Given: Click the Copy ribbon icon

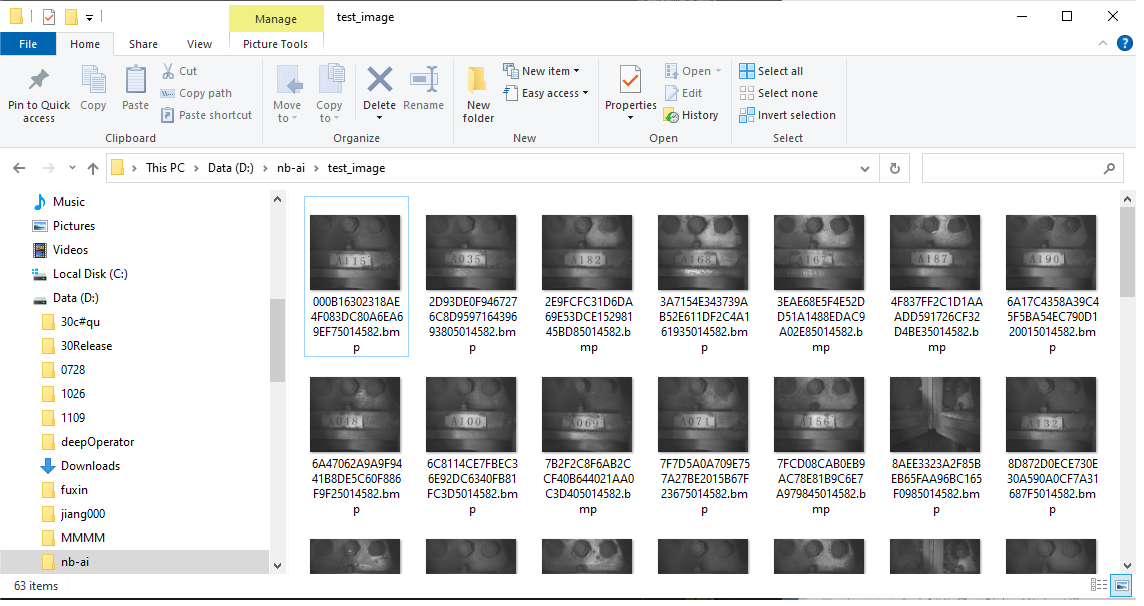Looking at the screenshot, I should pos(93,80).
